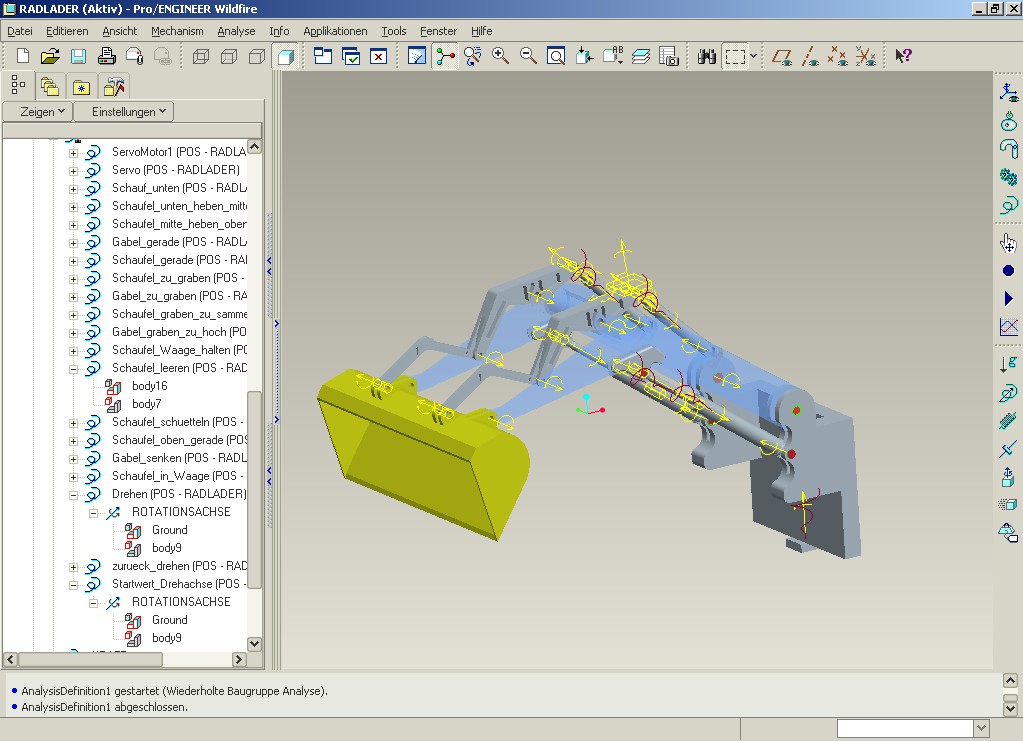Open the Applikationen menu

(335, 31)
